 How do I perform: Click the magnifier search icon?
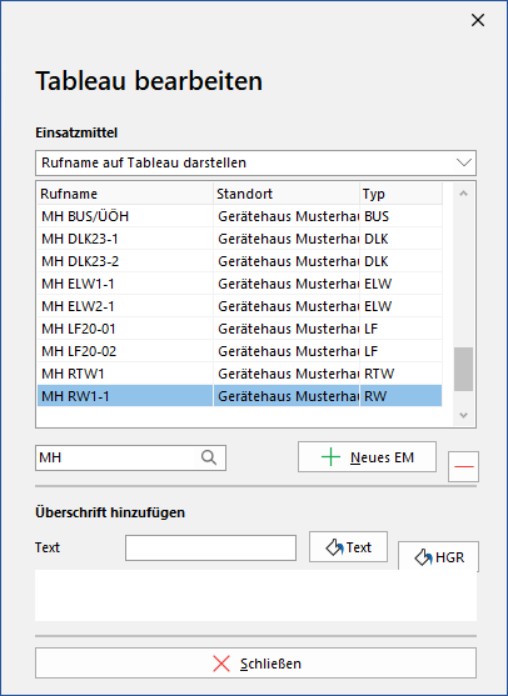click(x=209, y=457)
